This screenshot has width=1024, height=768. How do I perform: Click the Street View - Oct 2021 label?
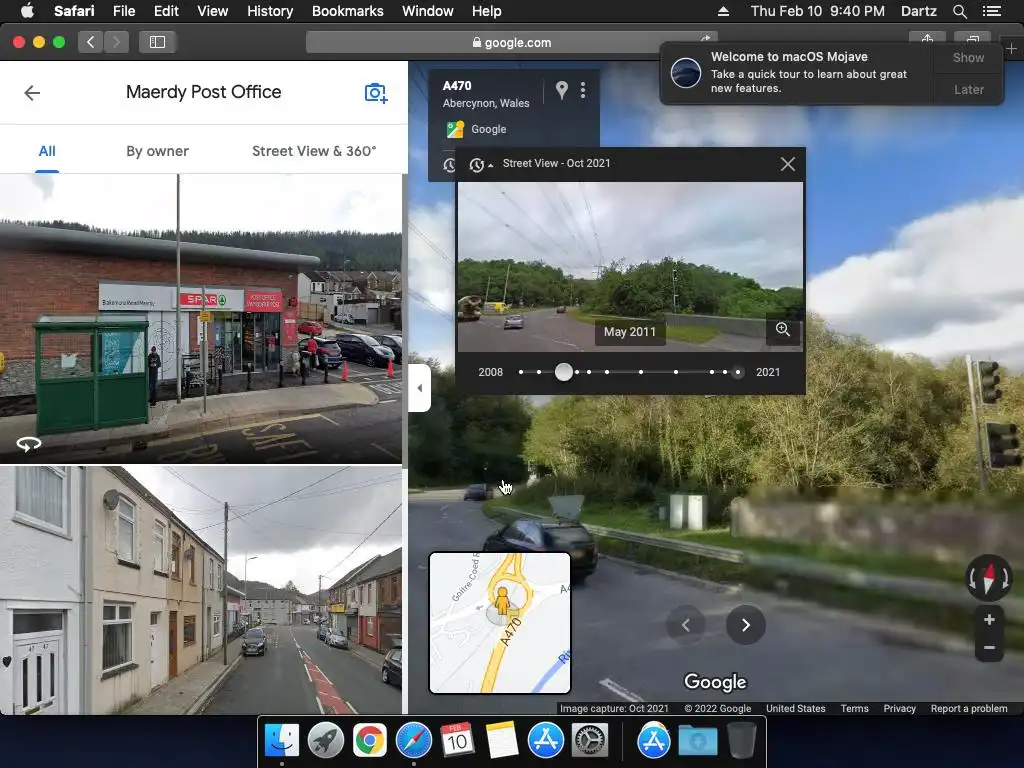(556, 163)
